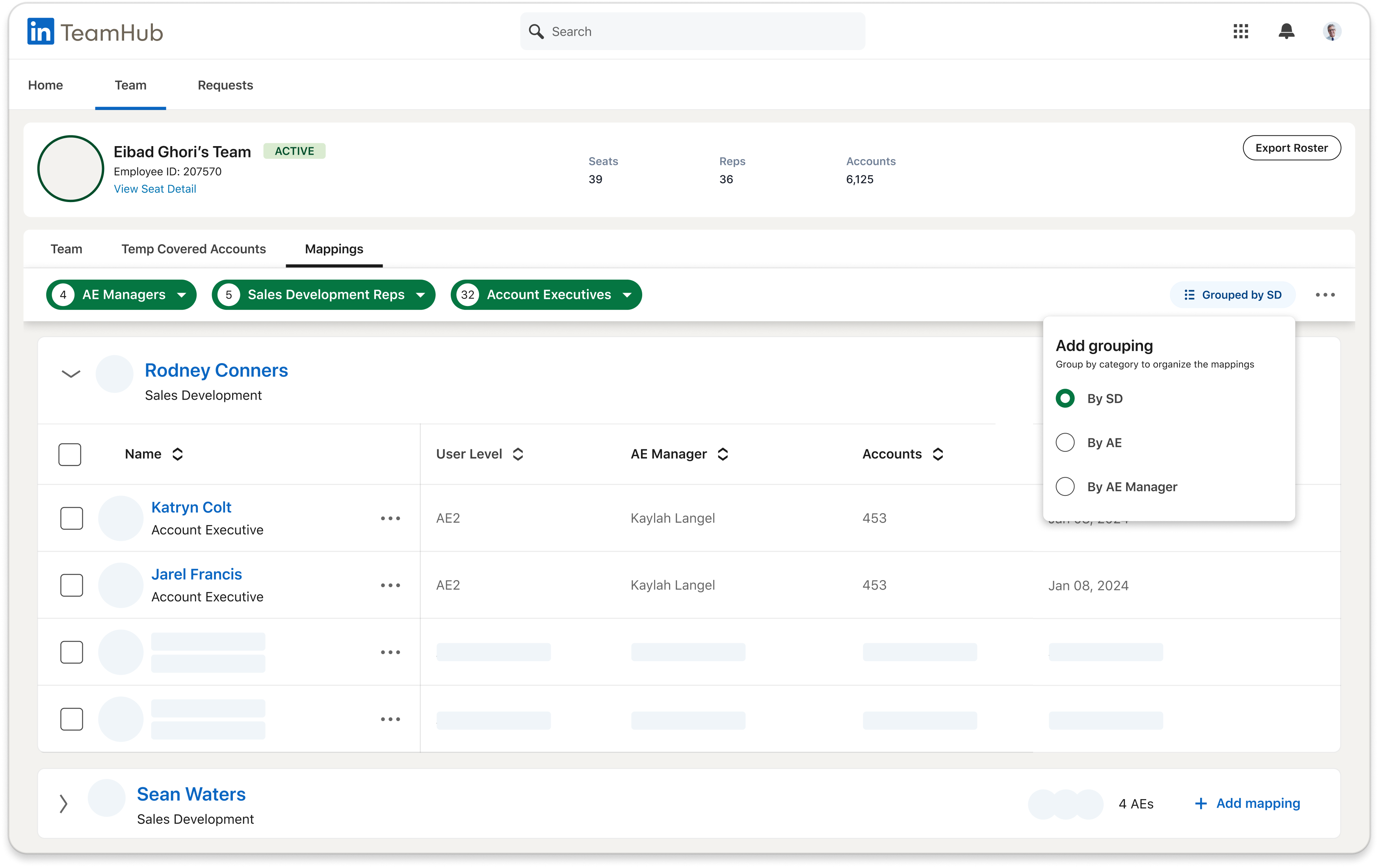Image resolution: width=1379 pixels, height=868 pixels.
Task: Click the search magnifier icon
Action: pyautogui.click(x=536, y=32)
